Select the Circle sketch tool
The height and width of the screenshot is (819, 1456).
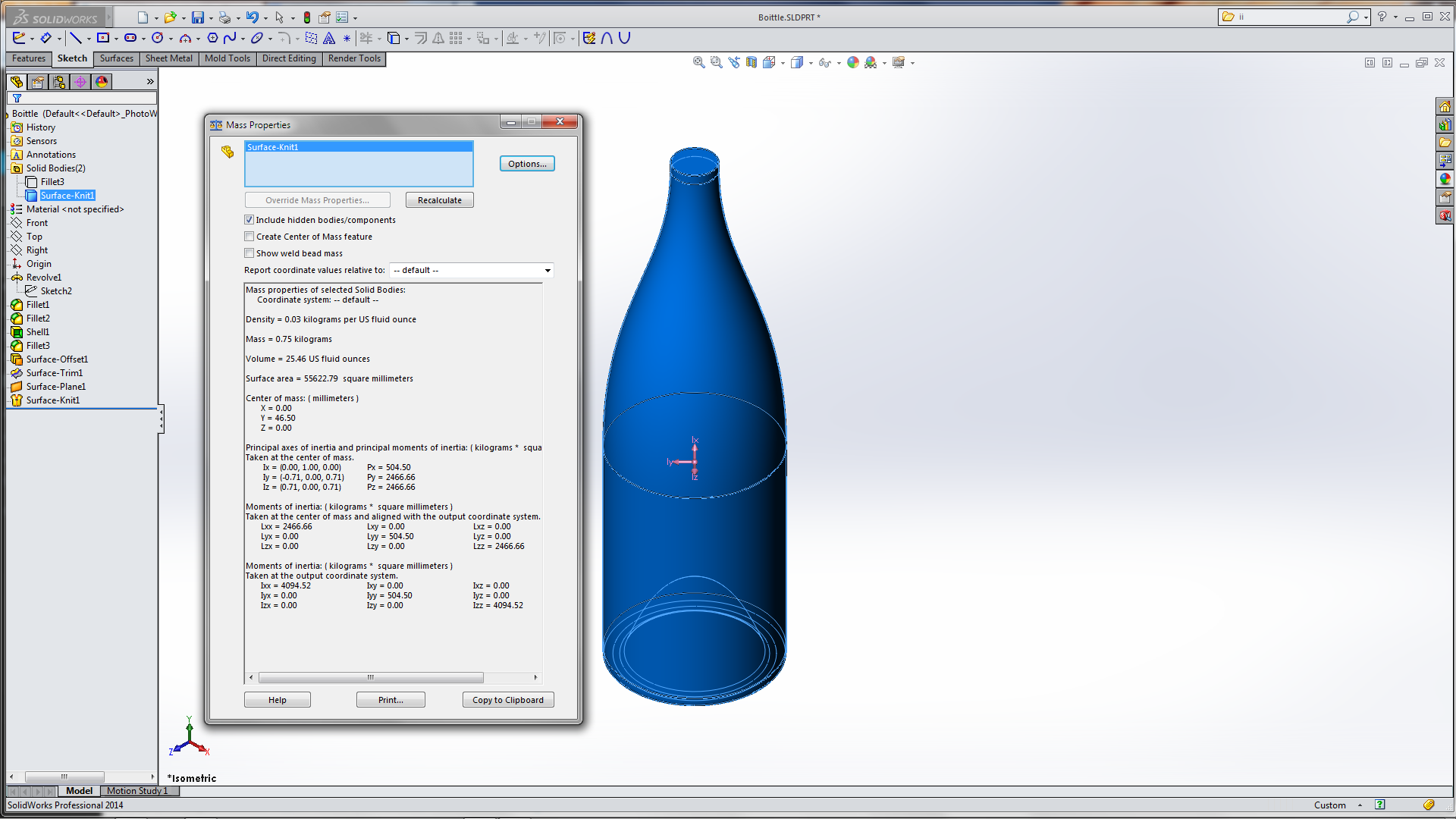click(x=157, y=38)
